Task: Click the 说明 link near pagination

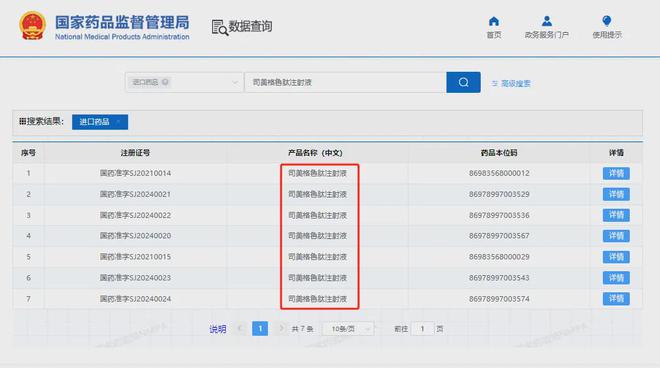Action: 218,329
